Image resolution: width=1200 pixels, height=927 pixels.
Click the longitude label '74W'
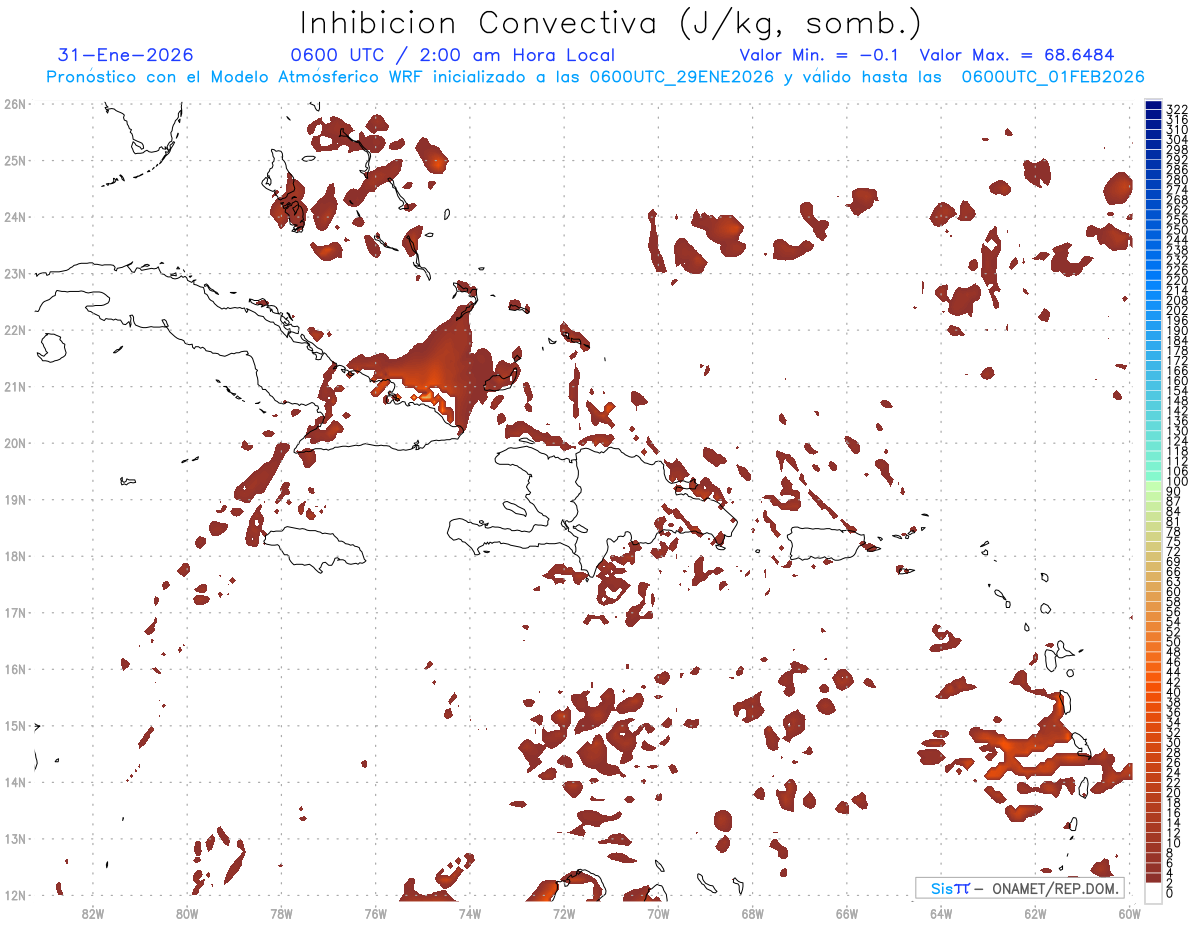[x=470, y=913]
